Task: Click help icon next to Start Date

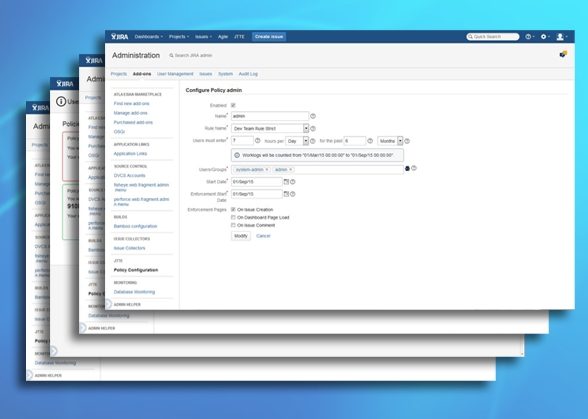Action: (x=293, y=182)
